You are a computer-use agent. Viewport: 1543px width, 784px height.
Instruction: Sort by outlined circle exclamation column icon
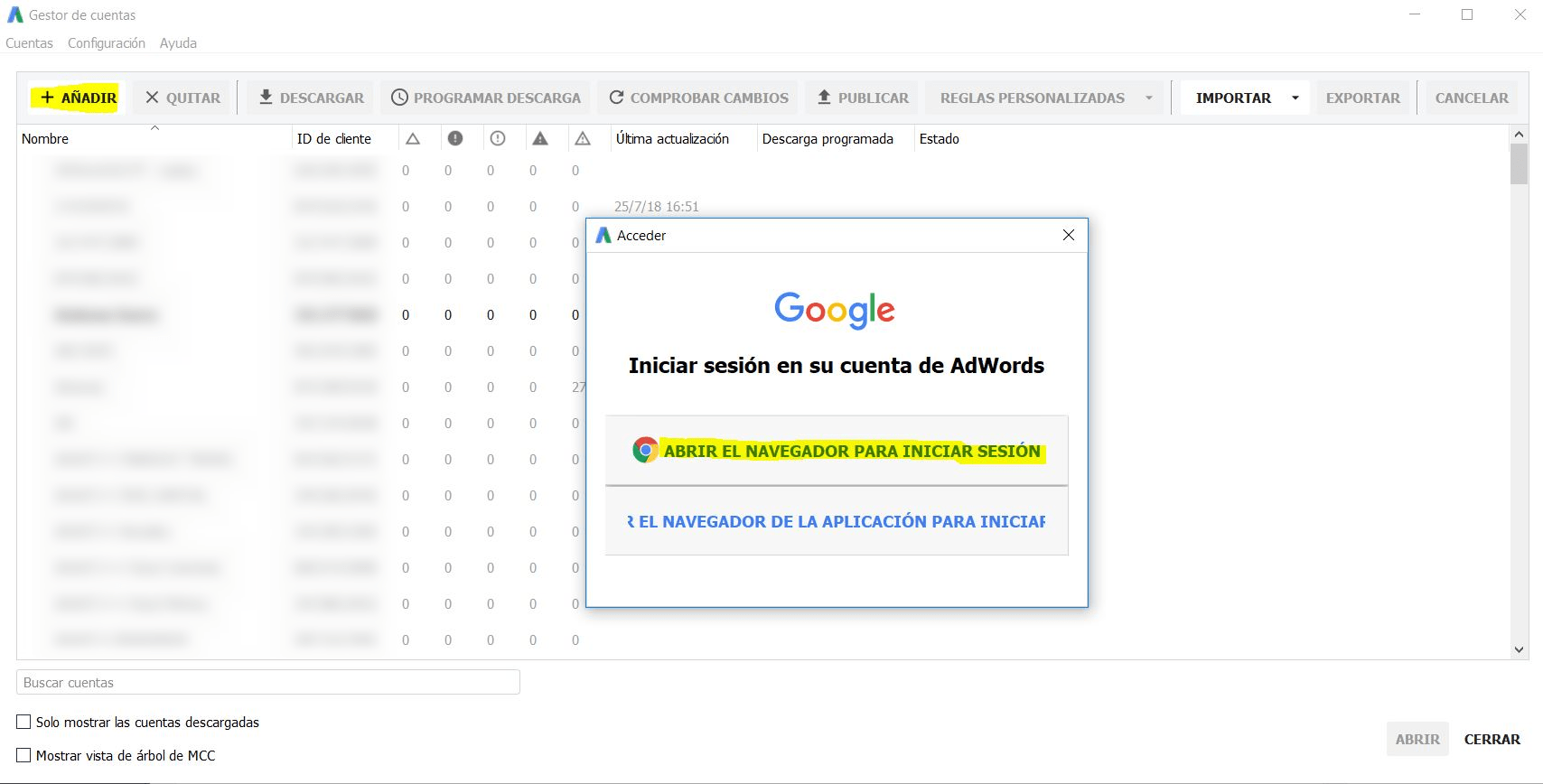click(x=498, y=138)
